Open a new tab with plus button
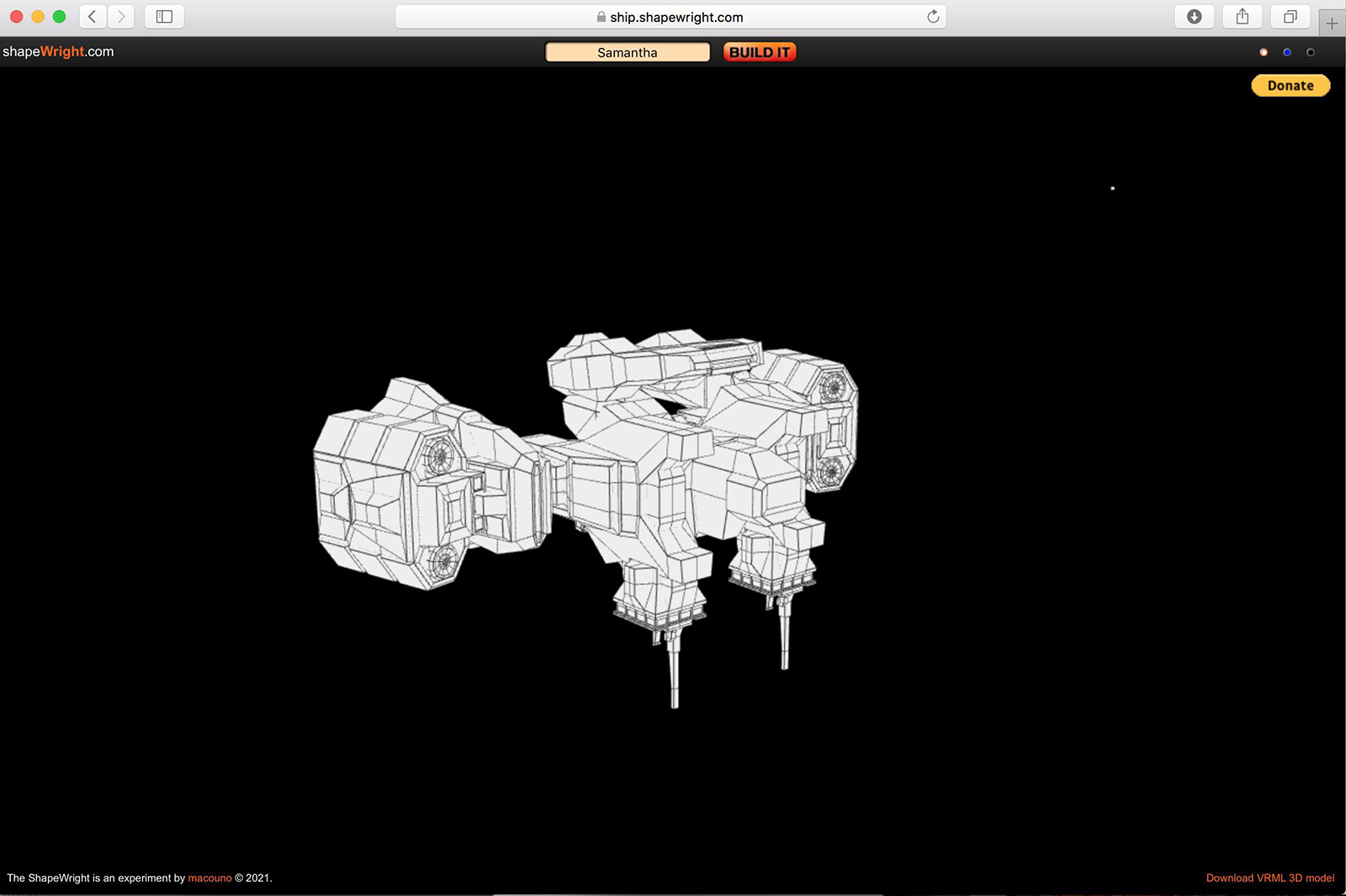The image size is (1346, 896). 1332,24
